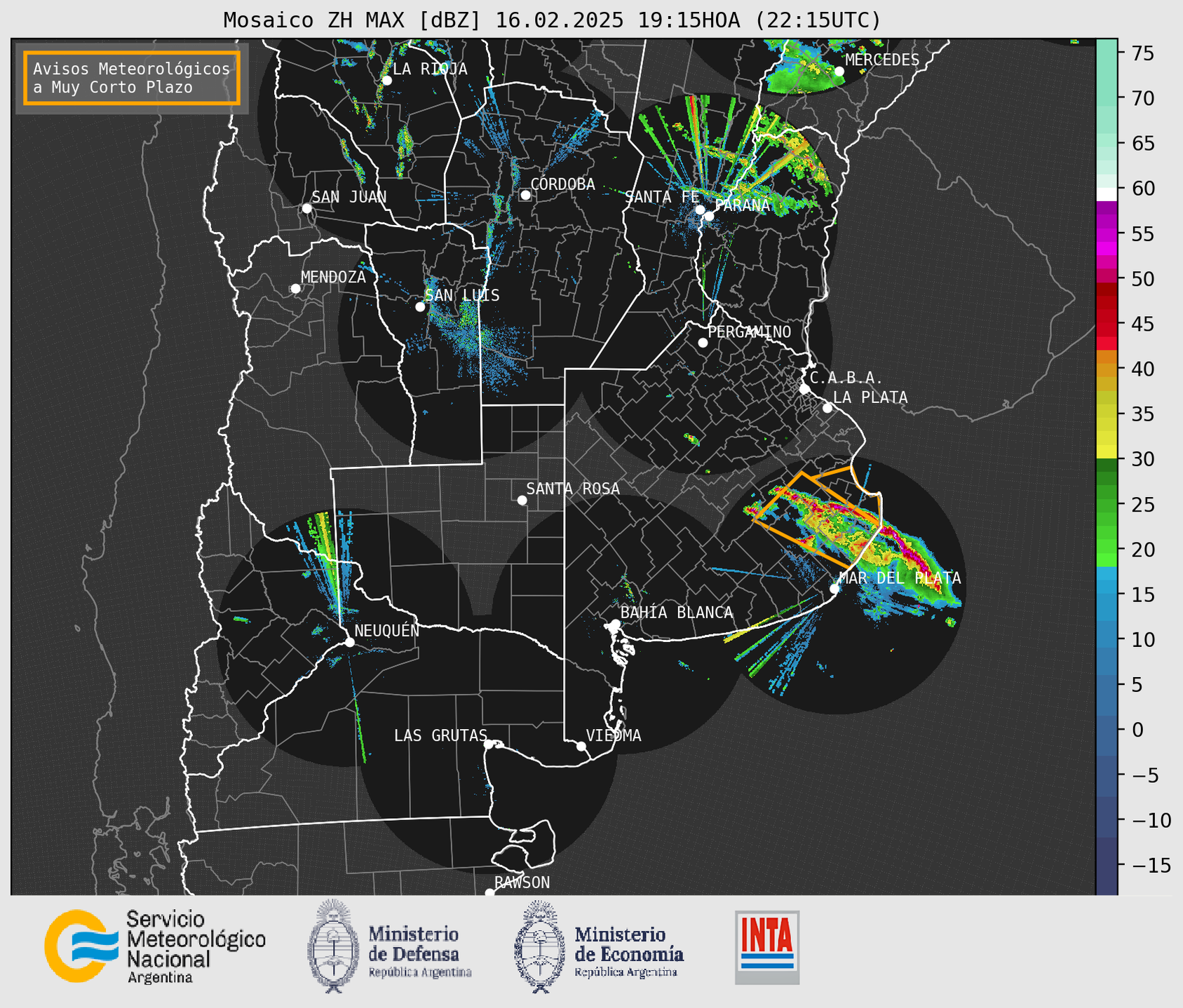The width and height of the screenshot is (1183, 1008).
Task: Click the MERCEDES label text
Action: point(882,60)
